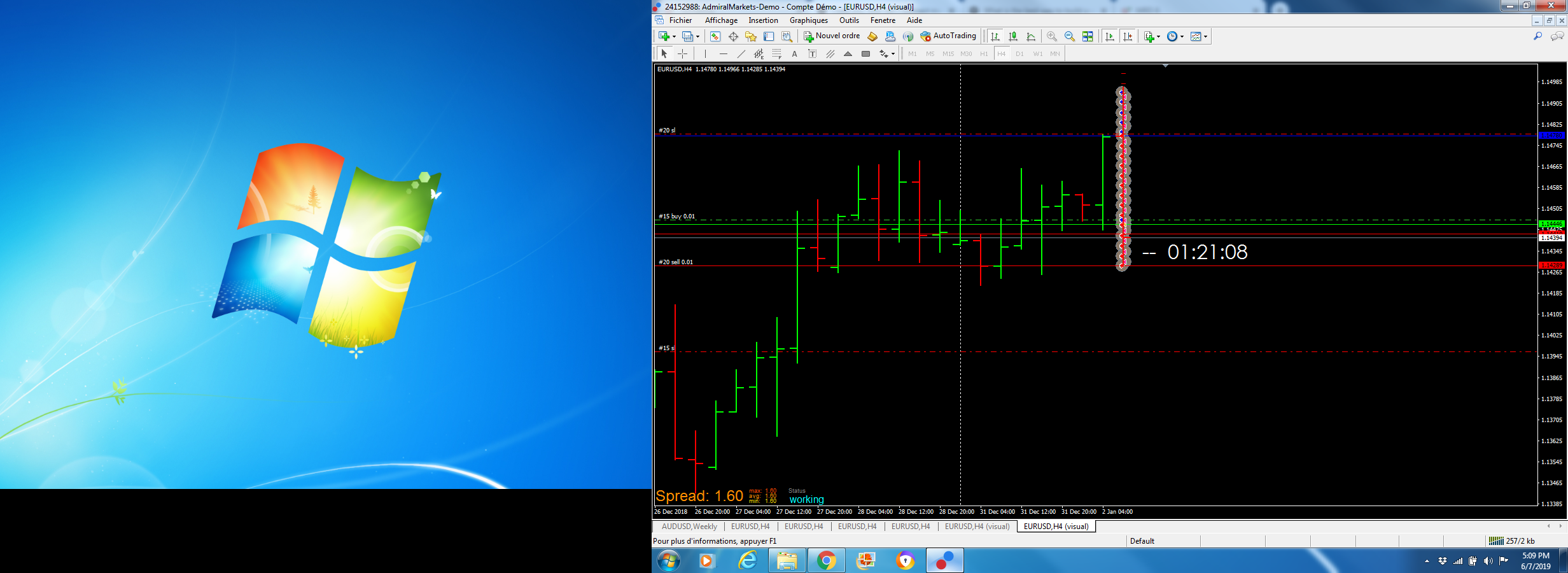Zoom in on the chart
The width and height of the screenshot is (1568, 573).
(x=1052, y=36)
